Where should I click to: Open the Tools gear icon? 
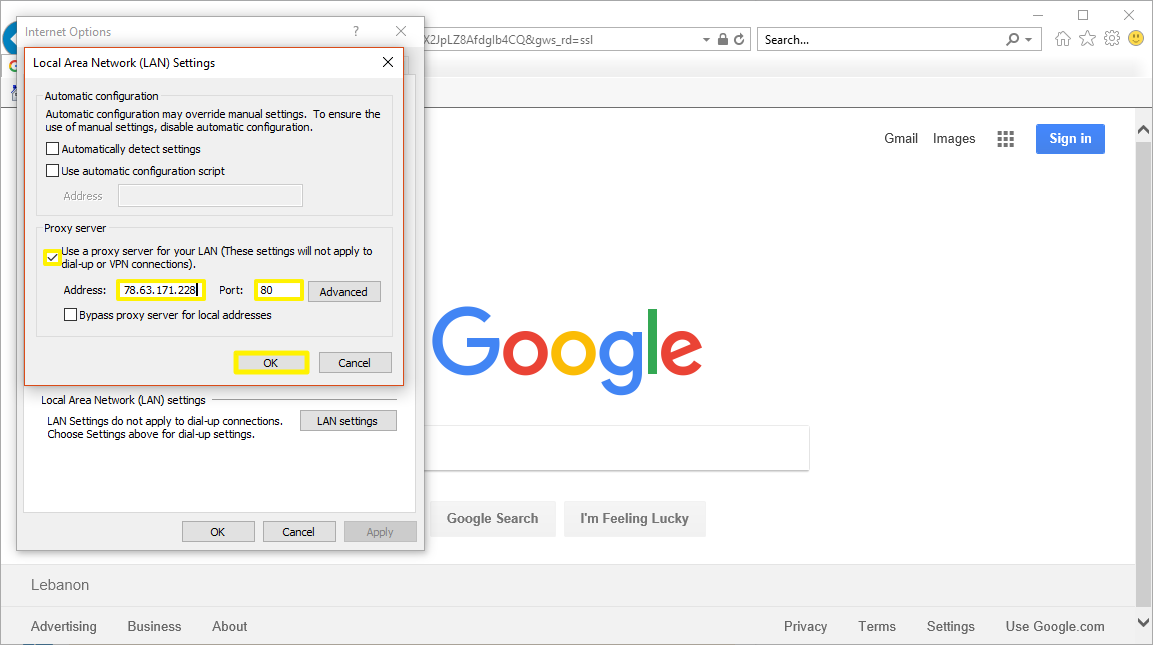click(x=1112, y=38)
